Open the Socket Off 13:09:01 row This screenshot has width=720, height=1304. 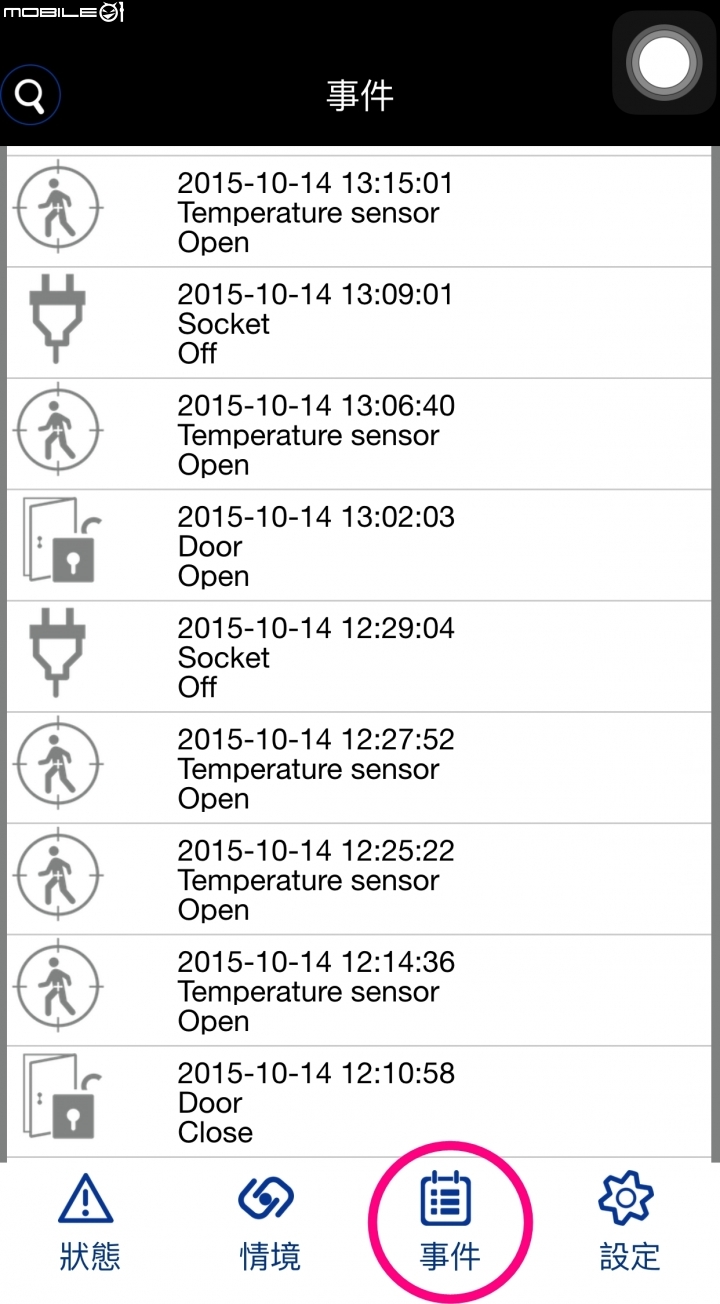click(x=360, y=323)
